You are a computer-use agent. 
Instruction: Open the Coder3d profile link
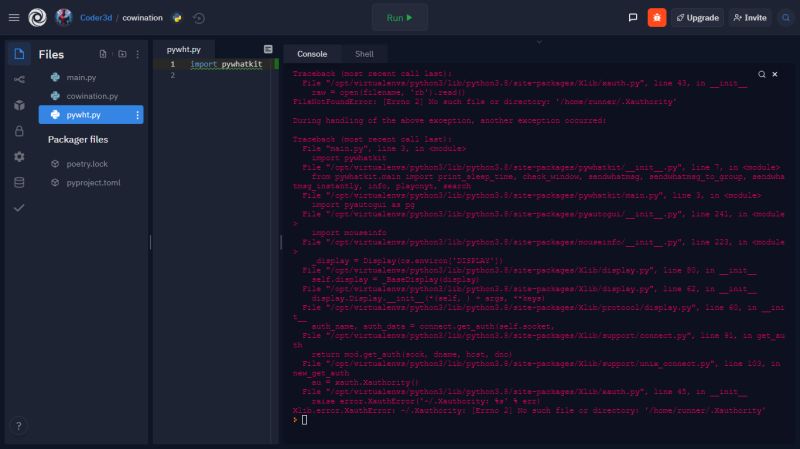[96, 18]
